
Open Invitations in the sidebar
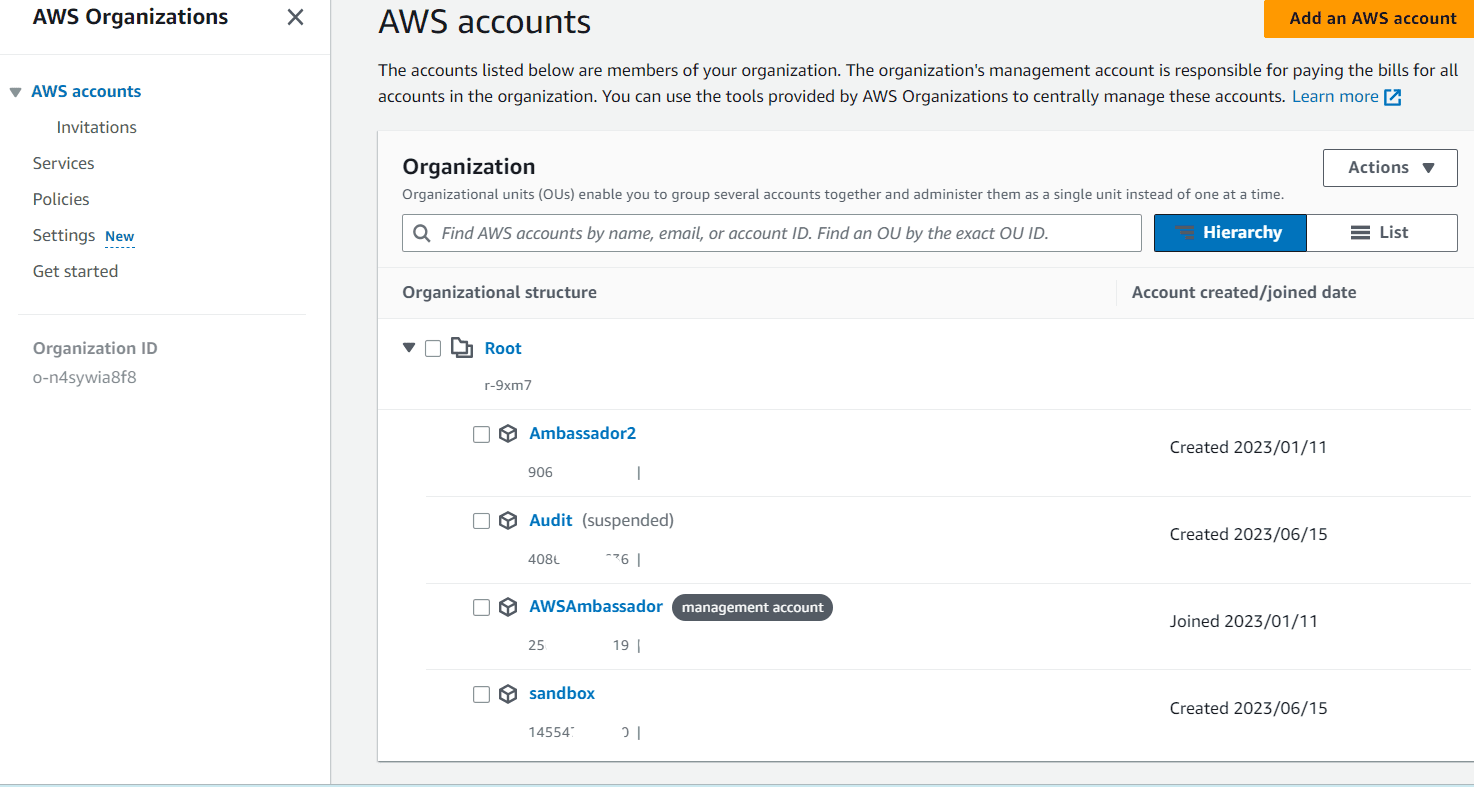pos(96,127)
